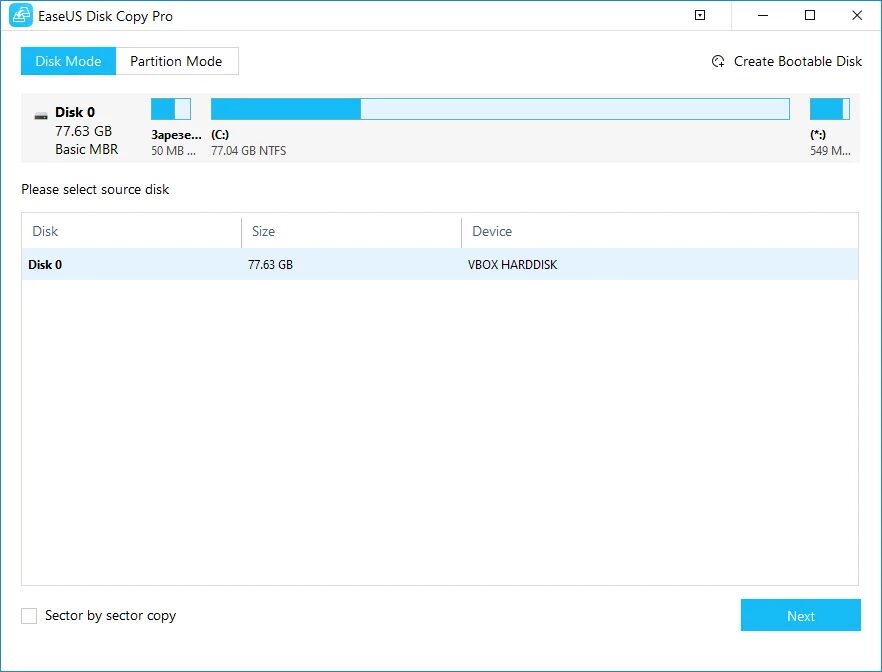Close the EaseUS Disk Copy window
The image size is (882, 672).
point(857,15)
